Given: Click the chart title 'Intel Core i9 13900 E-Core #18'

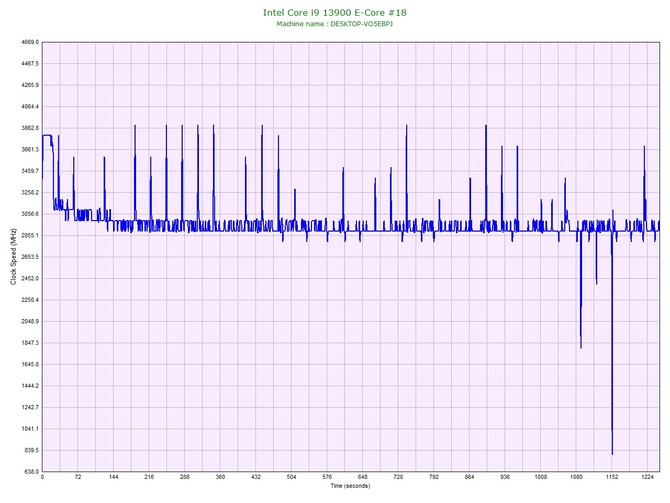Looking at the screenshot, I should (335, 13).
